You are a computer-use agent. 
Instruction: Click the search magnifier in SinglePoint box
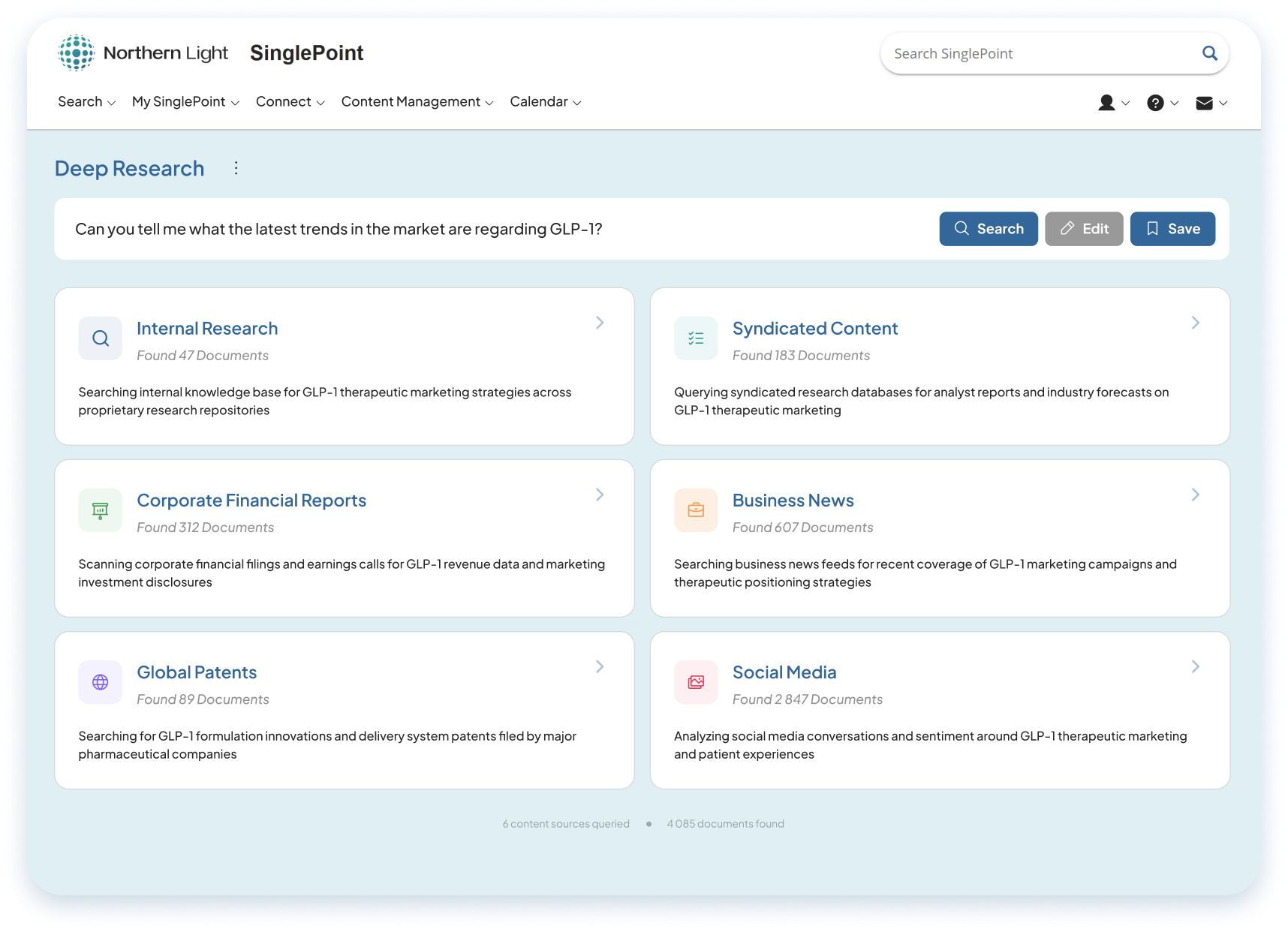pos(1209,53)
